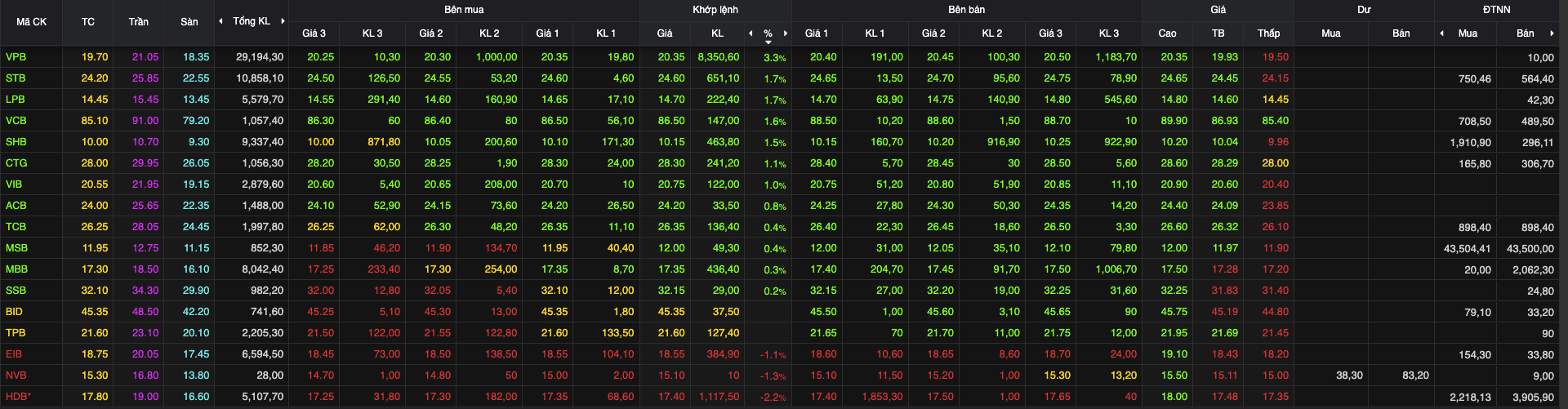Click the Khớp lệnh KL column header

(x=717, y=33)
